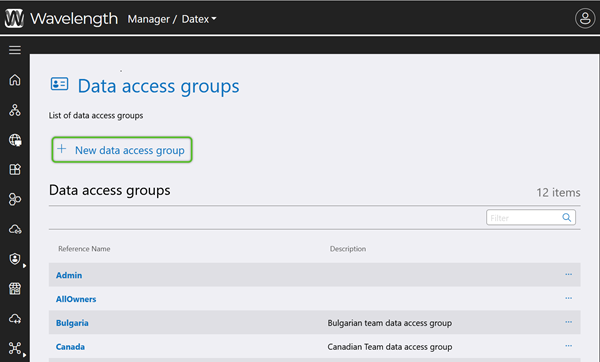The image size is (600, 362).
Task: Open the Canada data access group
Action: pos(70,347)
